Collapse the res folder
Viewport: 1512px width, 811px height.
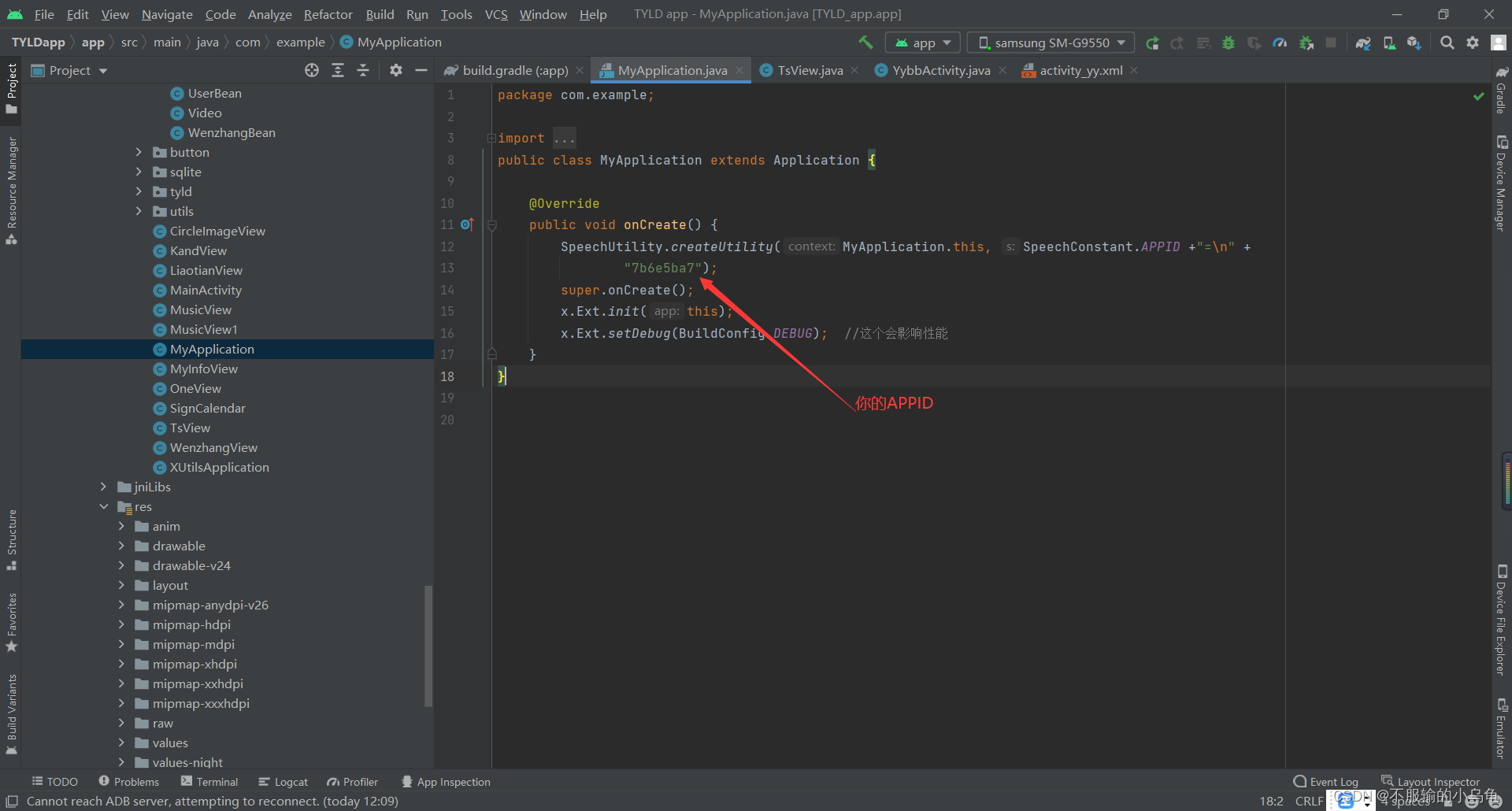point(103,506)
